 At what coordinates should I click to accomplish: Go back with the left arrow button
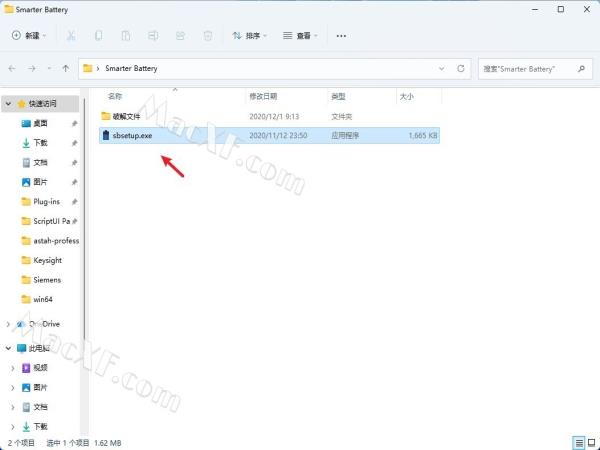(12, 68)
